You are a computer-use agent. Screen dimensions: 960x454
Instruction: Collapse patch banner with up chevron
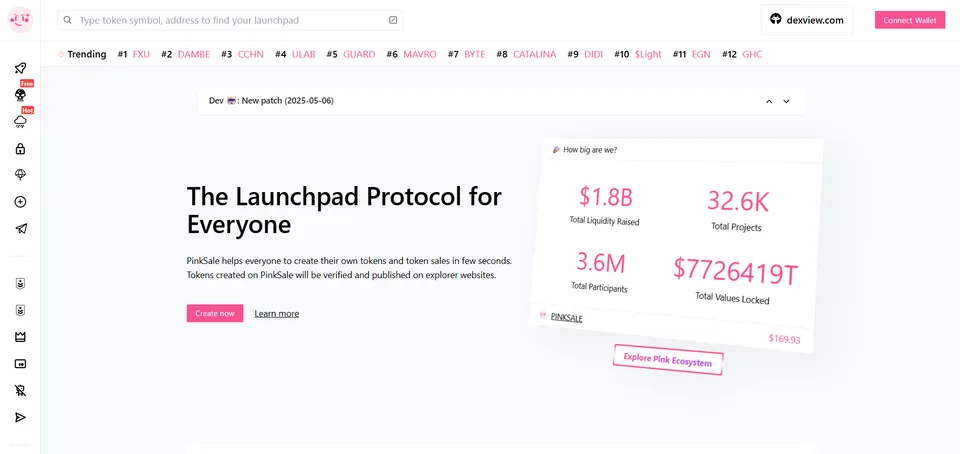click(x=769, y=102)
